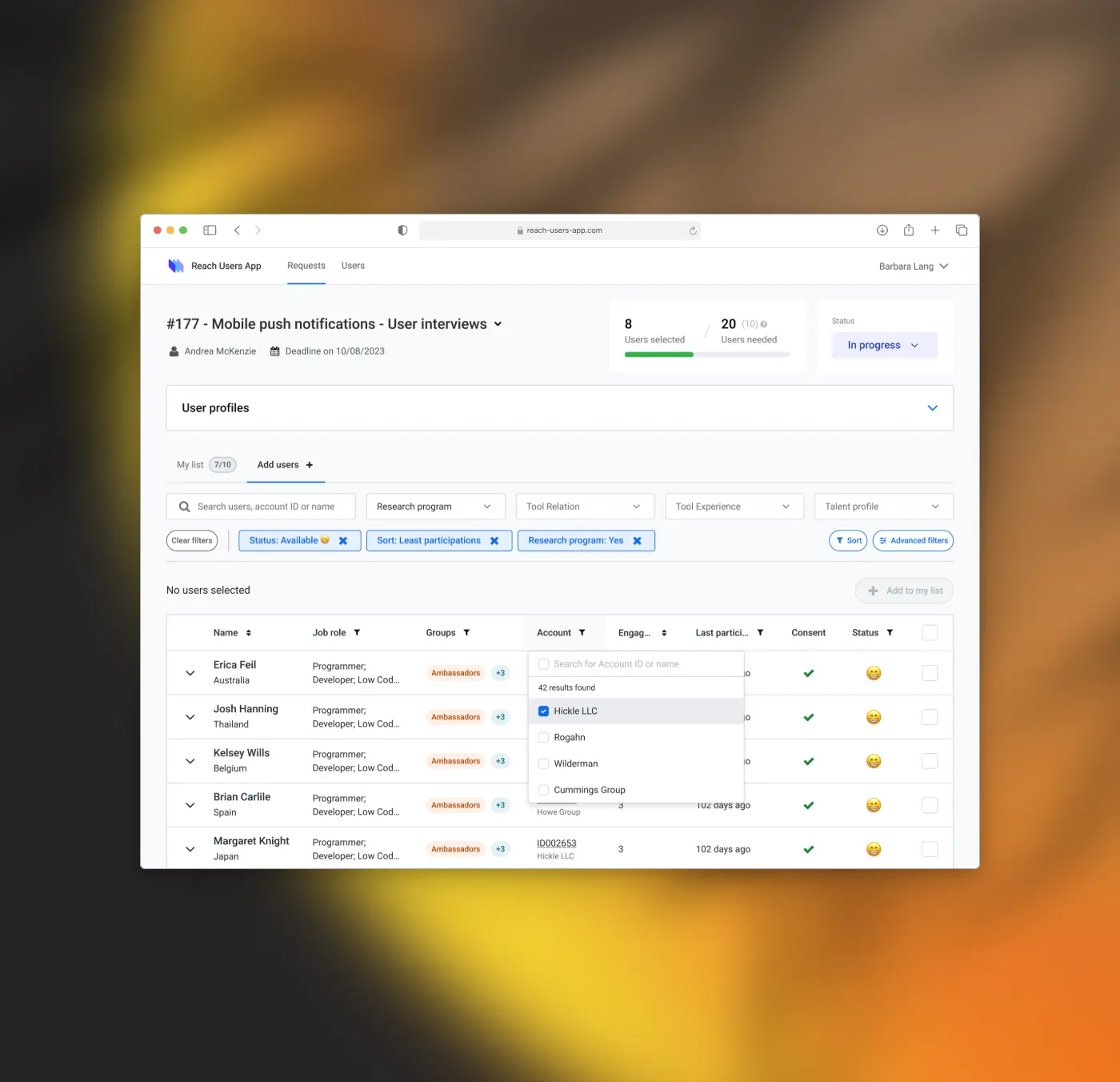Sort by the Engagement column arrows
Image resolution: width=1120 pixels, height=1082 pixels.
click(664, 633)
